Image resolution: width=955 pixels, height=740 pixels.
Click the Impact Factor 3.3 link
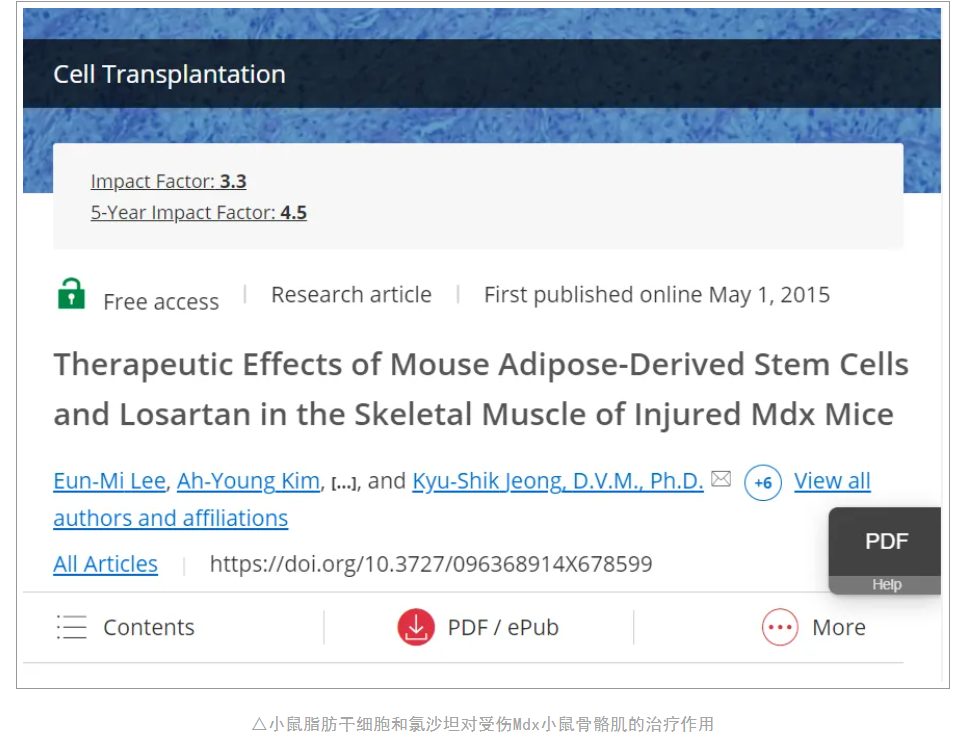click(x=168, y=181)
